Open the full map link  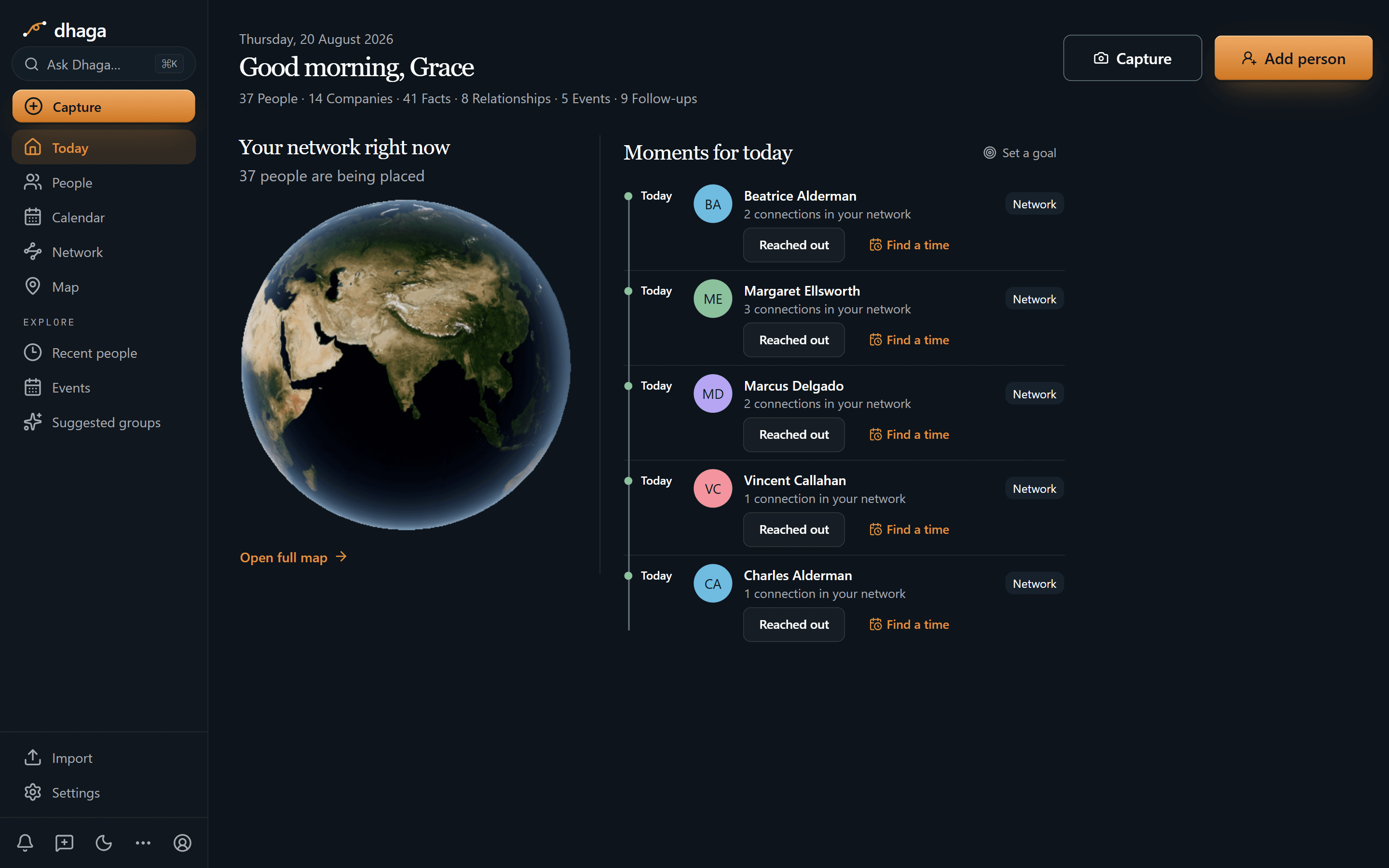pyautogui.click(x=293, y=557)
